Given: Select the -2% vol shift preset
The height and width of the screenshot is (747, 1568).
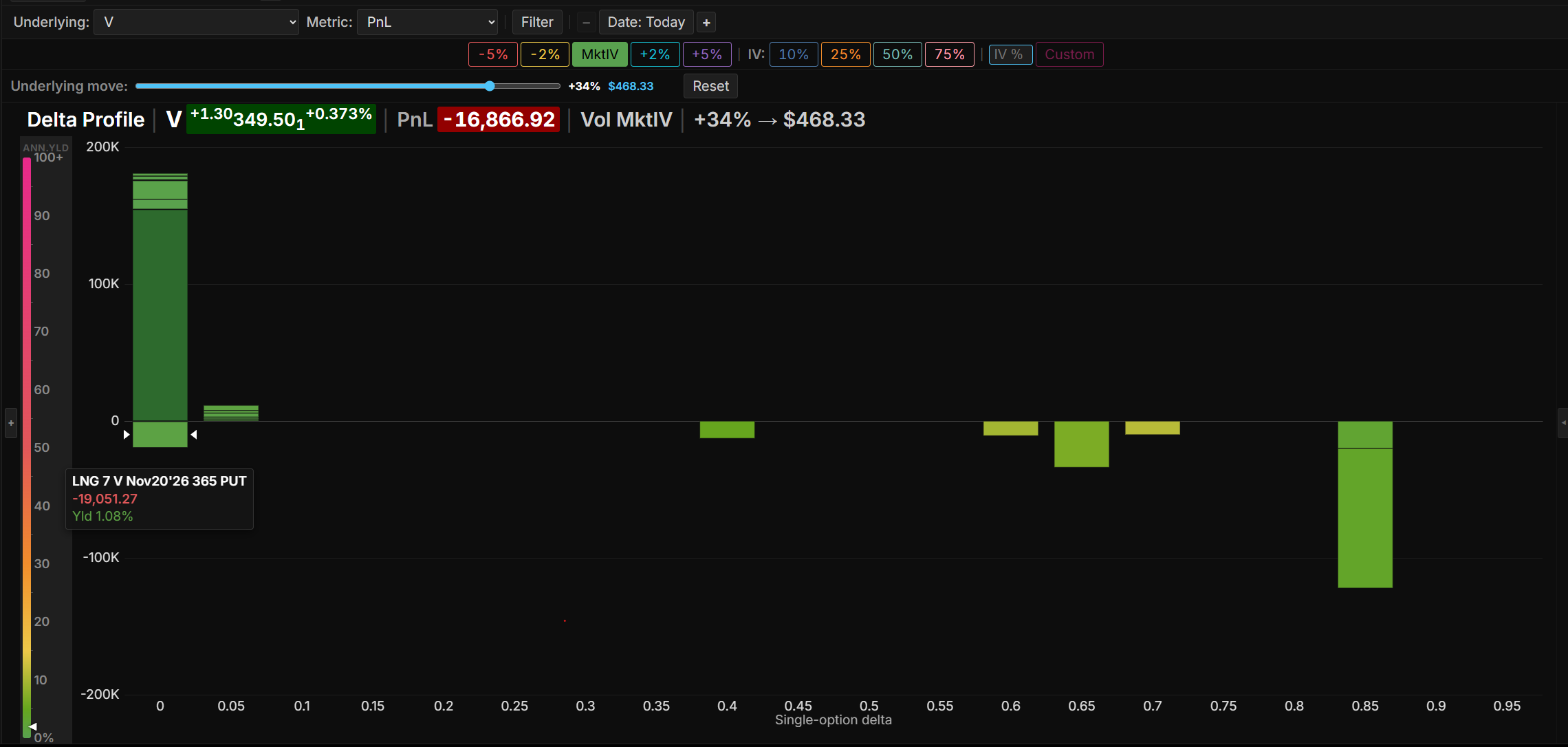Looking at the screenshot, I should (545, 54).
